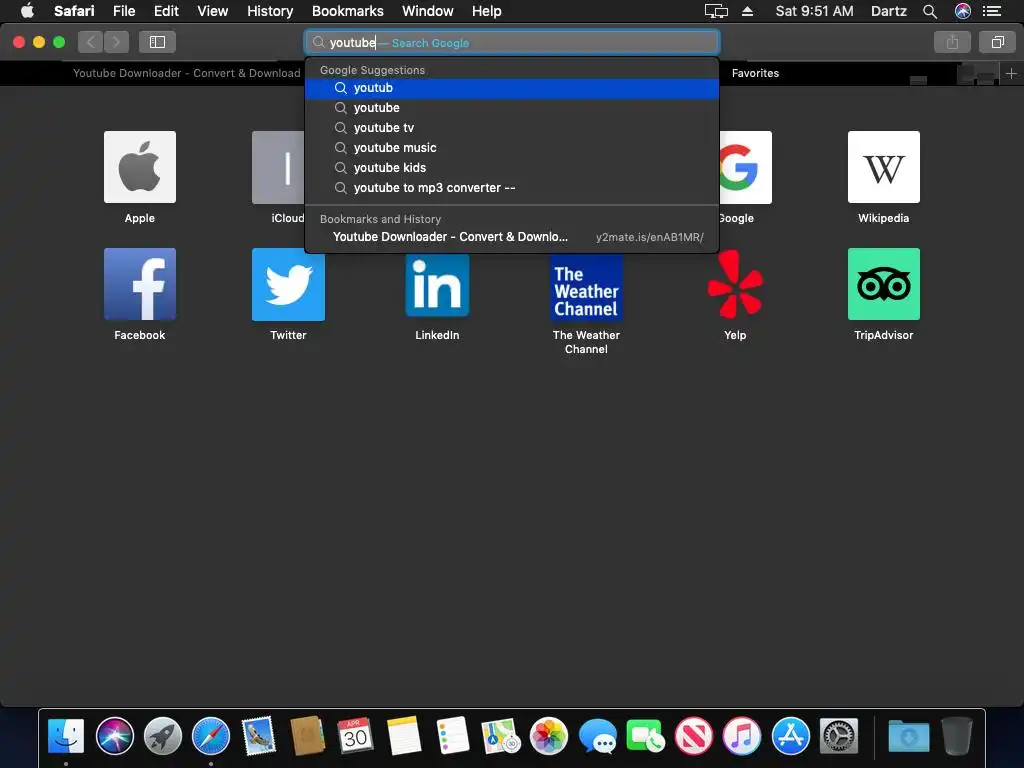The height and width of the screenshot is (768, 1024).
Task: Open FaceTime app in the Dock
Action: (x=645, y=736)
